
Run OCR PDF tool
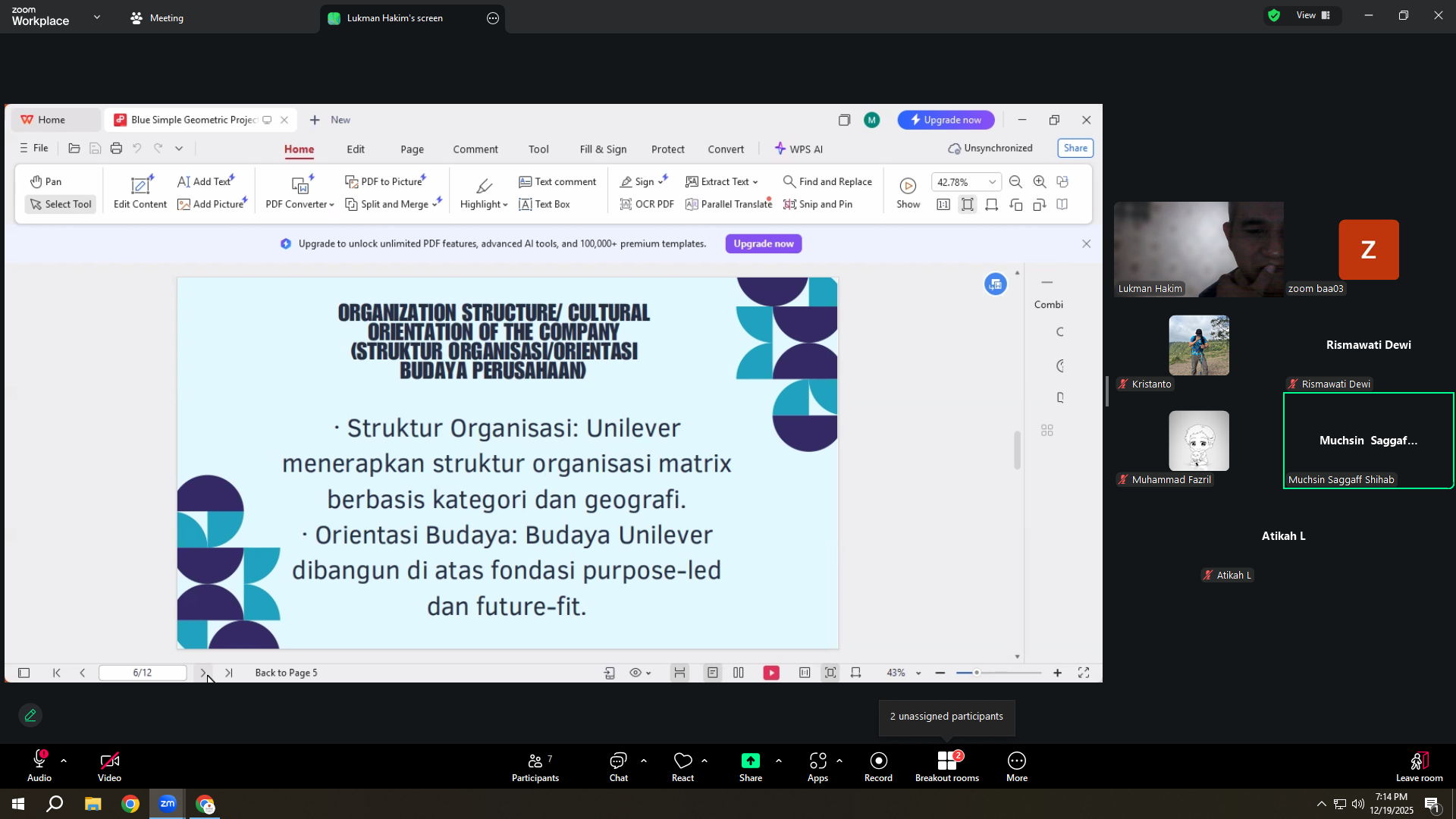click(x=647, y=205)
